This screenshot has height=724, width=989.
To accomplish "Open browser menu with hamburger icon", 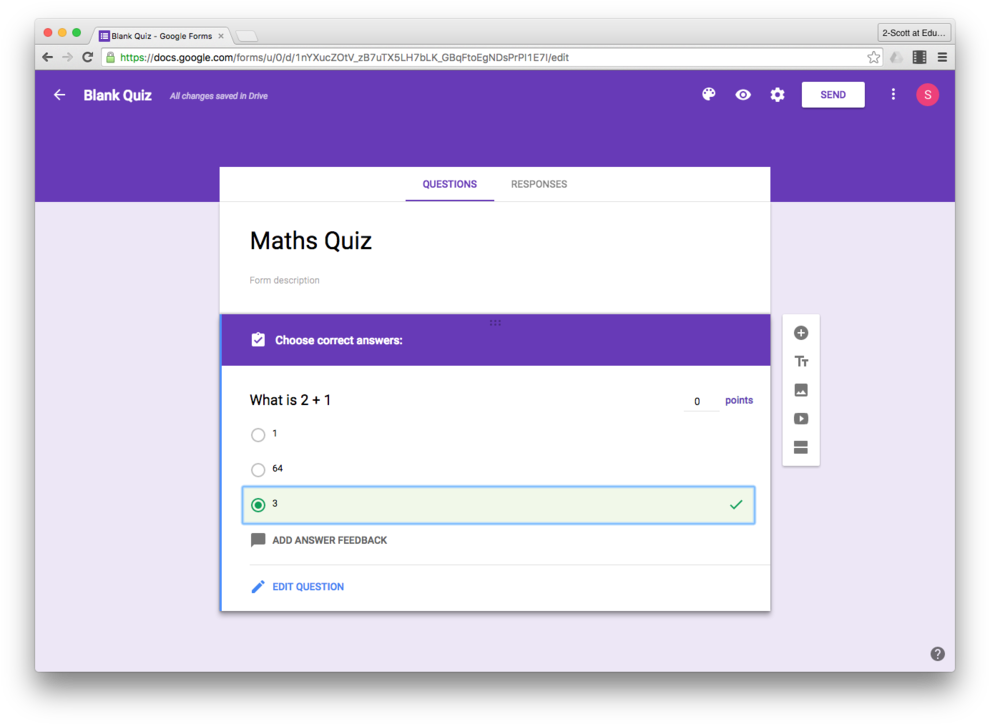I will 941,57.
